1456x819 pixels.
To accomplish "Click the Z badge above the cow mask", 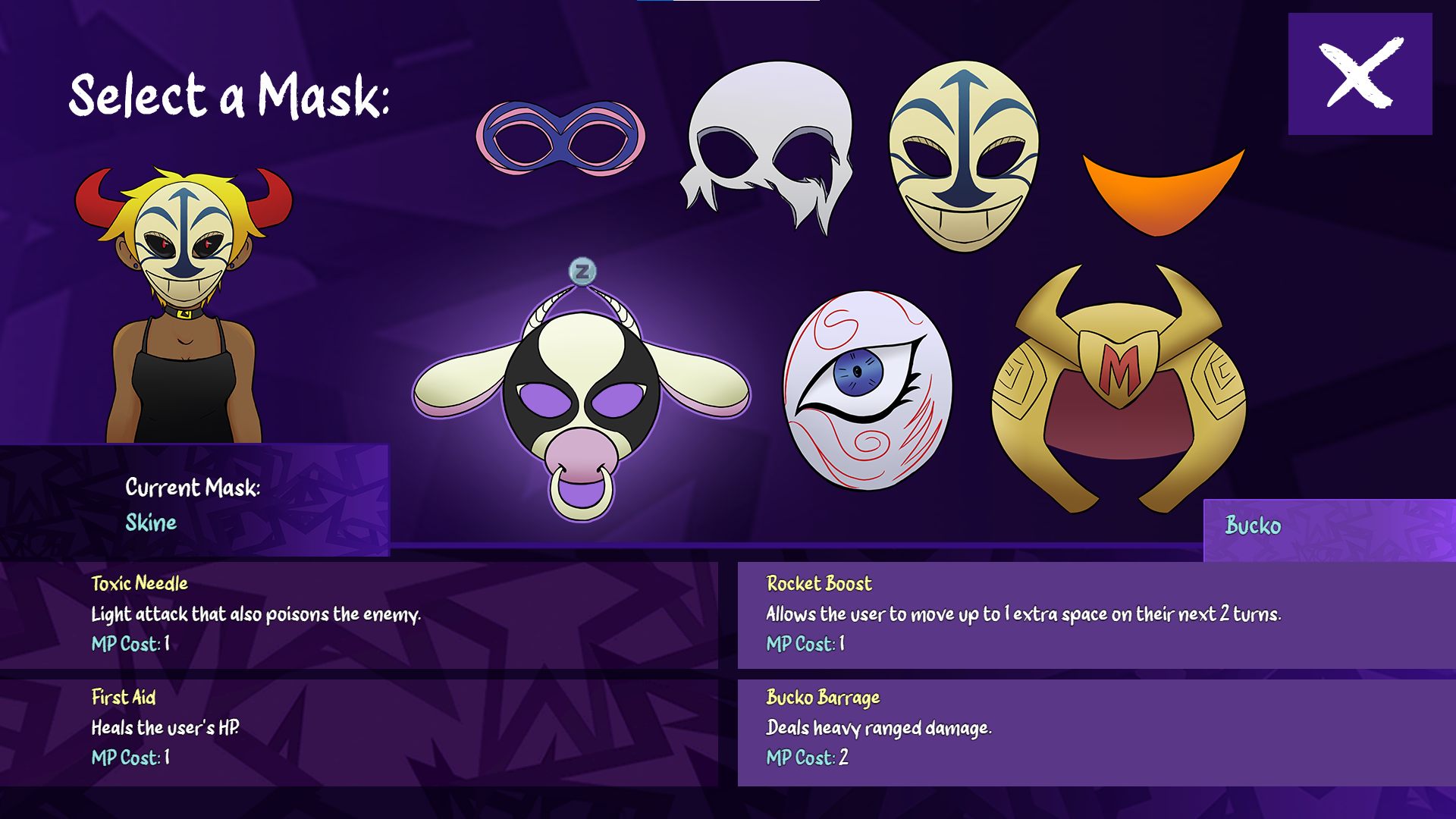I will point(582,271).
